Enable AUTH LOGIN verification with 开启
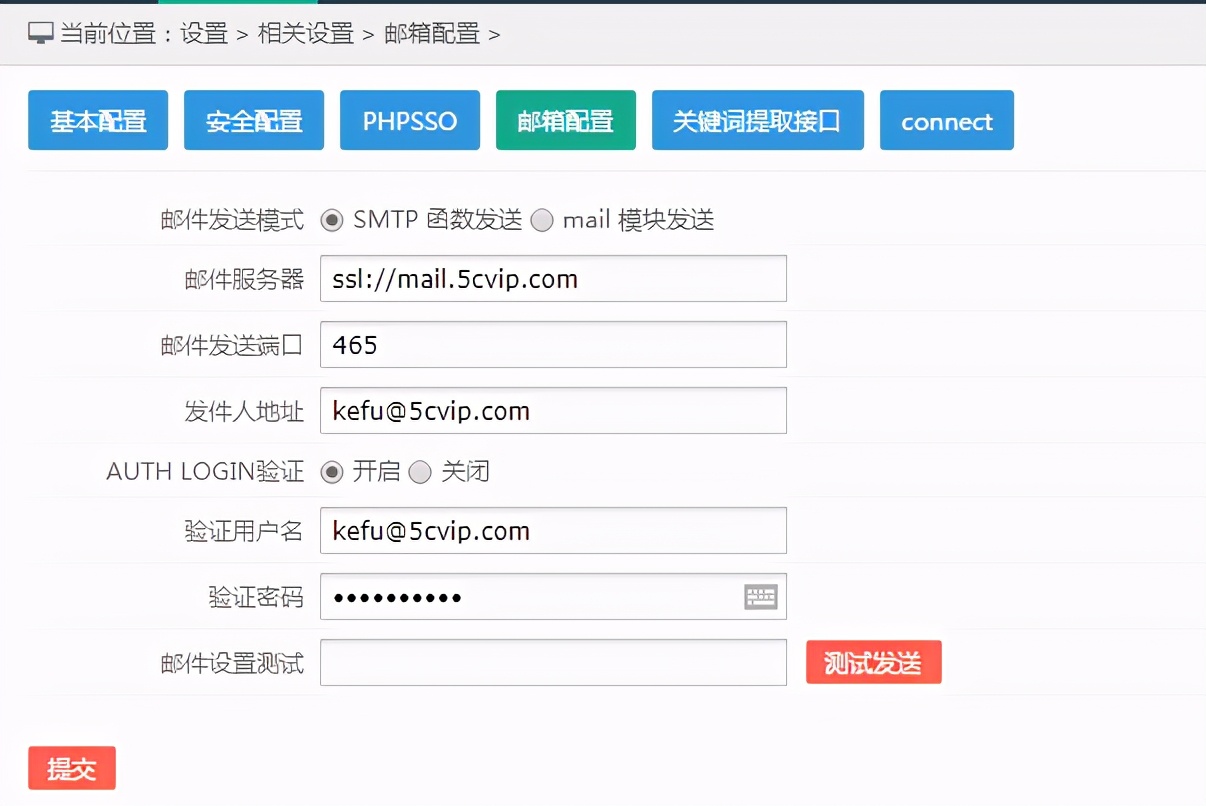 pyautogui.click(x=331, y=471)
